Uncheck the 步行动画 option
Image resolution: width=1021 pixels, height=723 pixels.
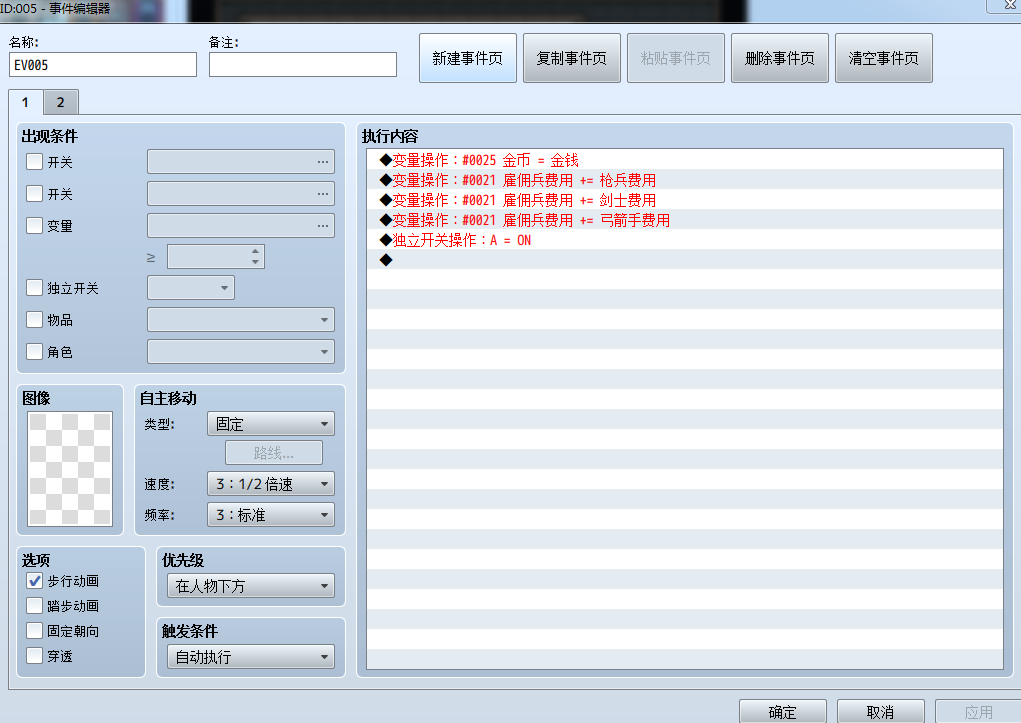(x=35, y=580)
